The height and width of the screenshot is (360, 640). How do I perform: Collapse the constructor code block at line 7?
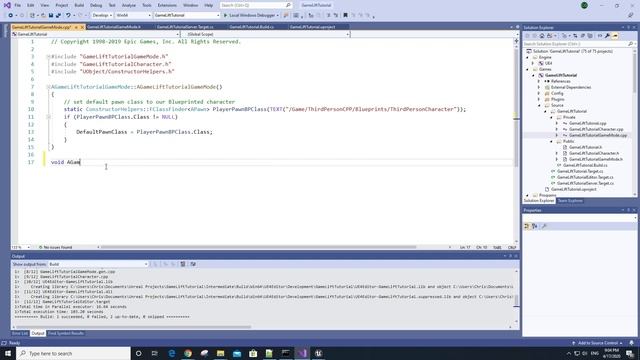[48, 87]
